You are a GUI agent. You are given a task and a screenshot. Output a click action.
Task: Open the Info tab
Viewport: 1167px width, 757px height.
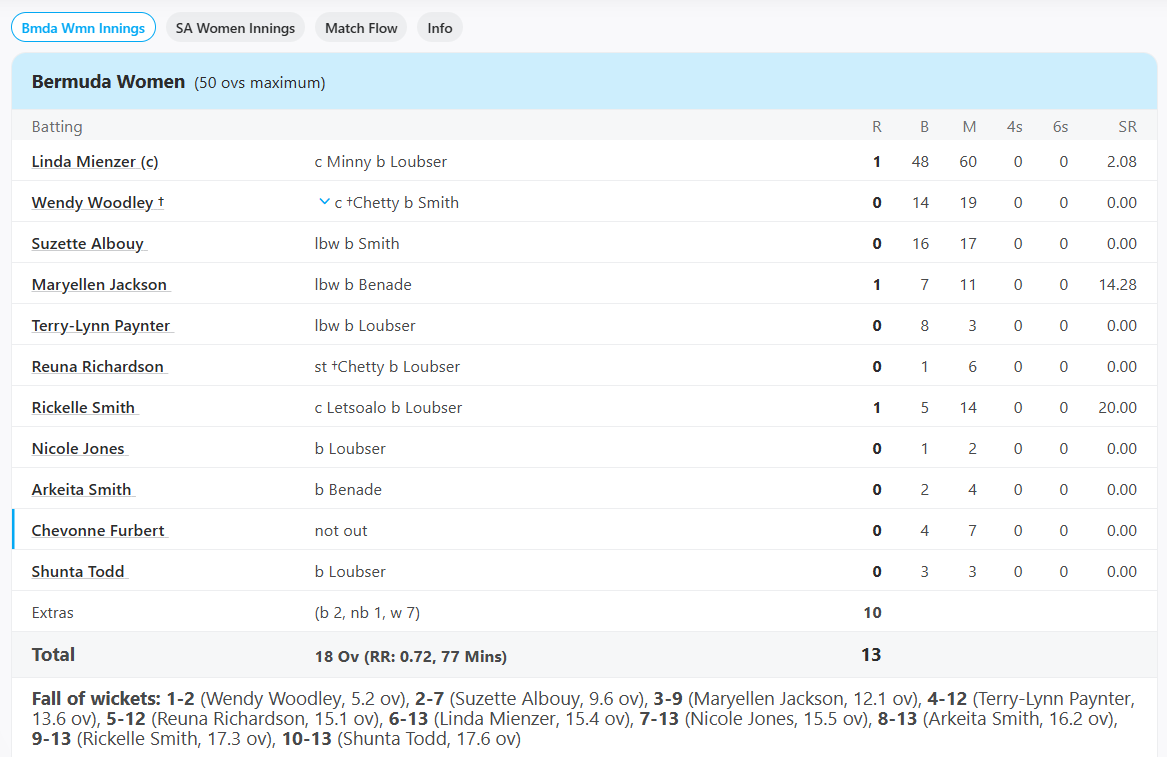tap(440, 28)
